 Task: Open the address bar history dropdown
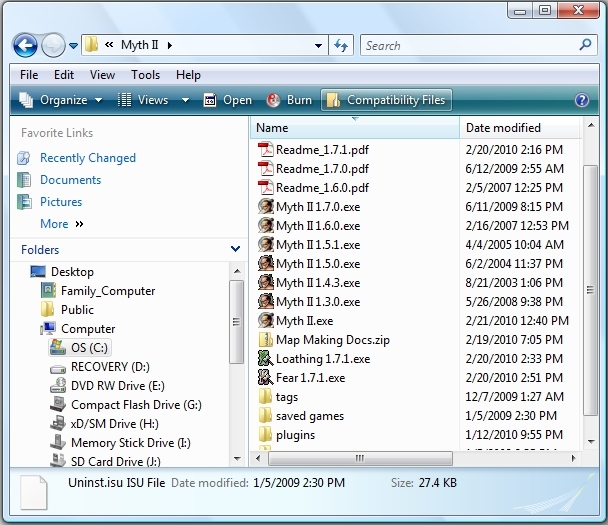point(318,46)
